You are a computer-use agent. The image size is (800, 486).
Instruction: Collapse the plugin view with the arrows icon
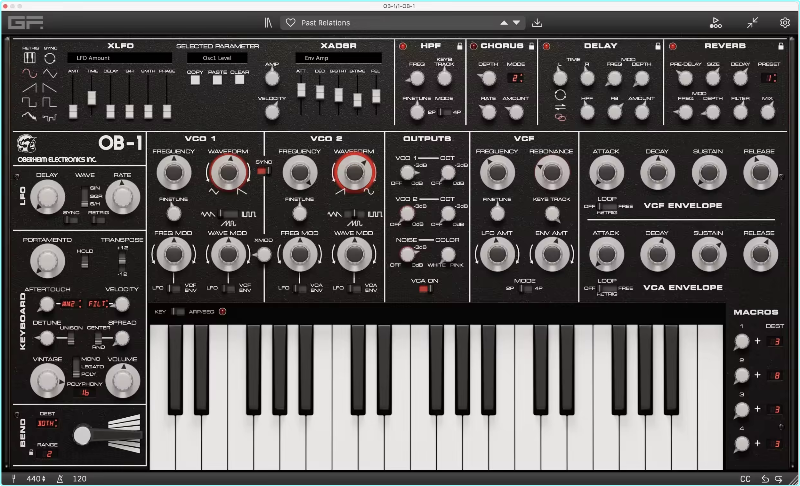pyautogui.click(x=753, y=23)
